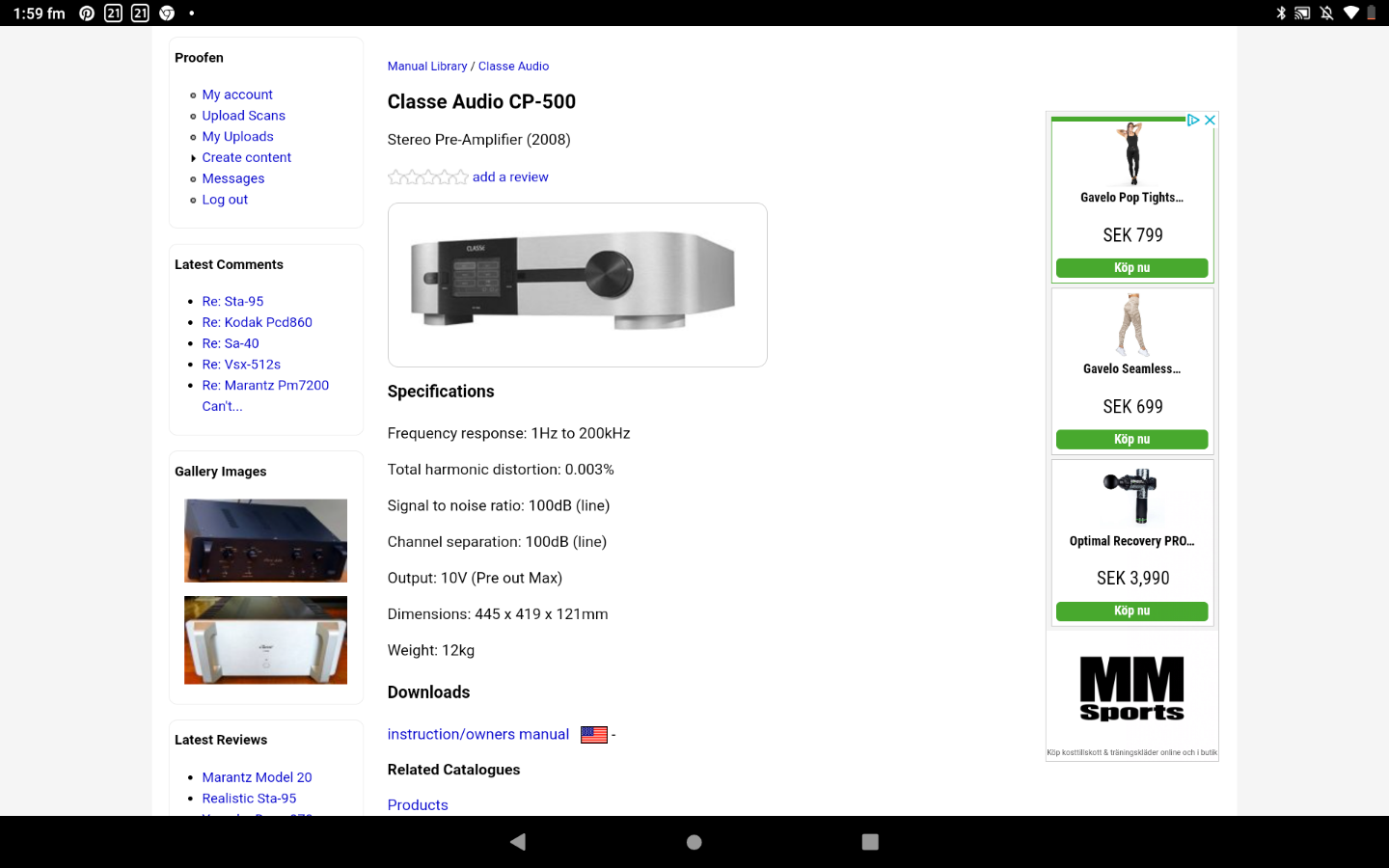Image resolution: width=1389 pixels, height=868 pixels.
Task: Tap the Bluetooth status icon
Action: point(1281,14)
